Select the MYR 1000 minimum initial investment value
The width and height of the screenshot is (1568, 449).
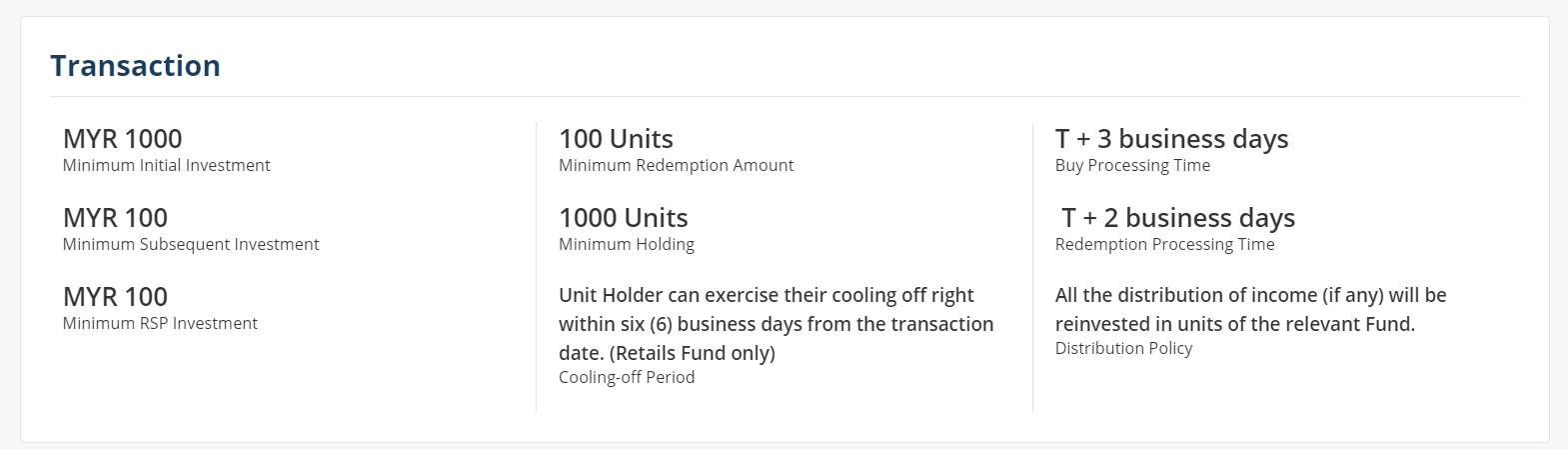coord(122,139)
